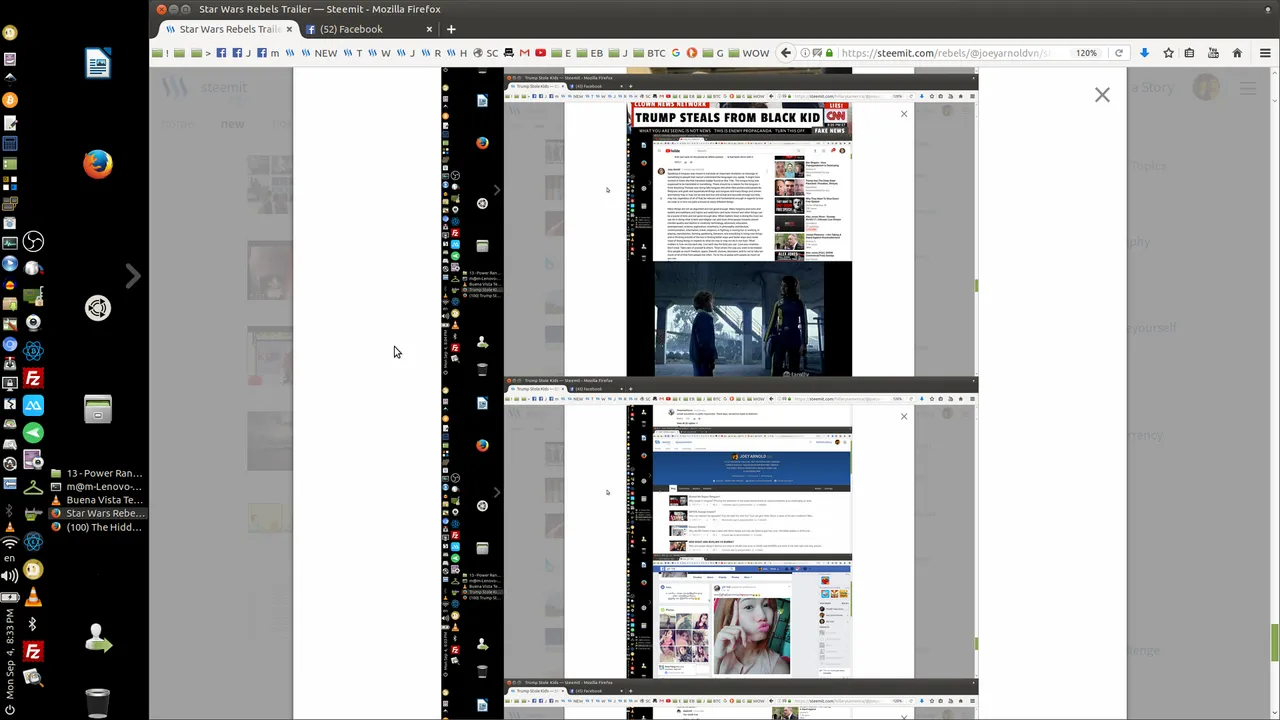
Task: Switch to 13 - Power Ran... window
Action: (x=96, y=473)
